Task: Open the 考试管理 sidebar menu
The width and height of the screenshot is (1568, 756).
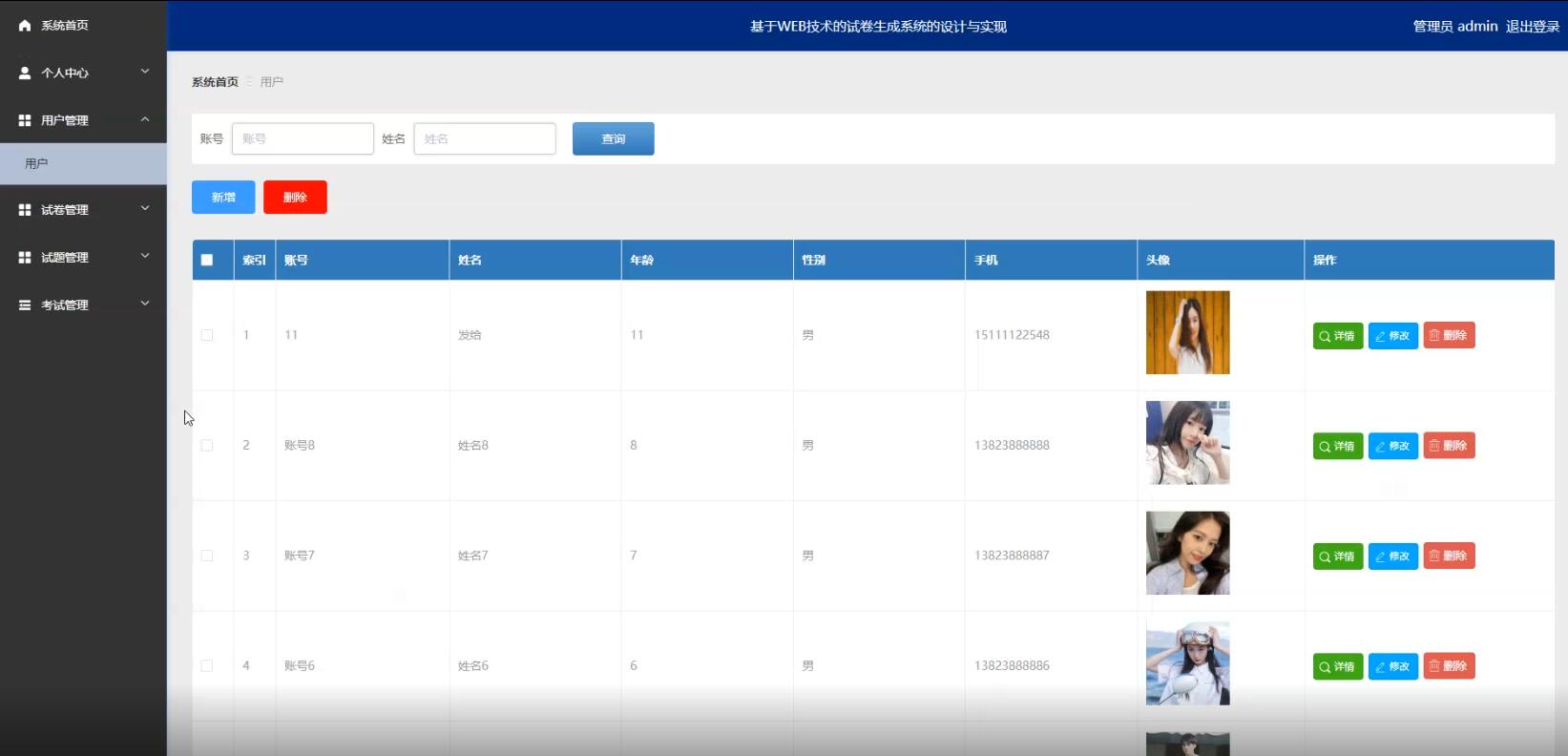Action: (83, 304)
